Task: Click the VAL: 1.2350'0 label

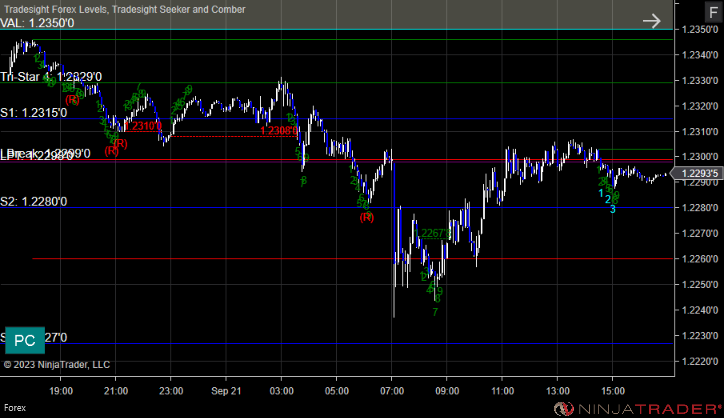Action: point(37,23)
